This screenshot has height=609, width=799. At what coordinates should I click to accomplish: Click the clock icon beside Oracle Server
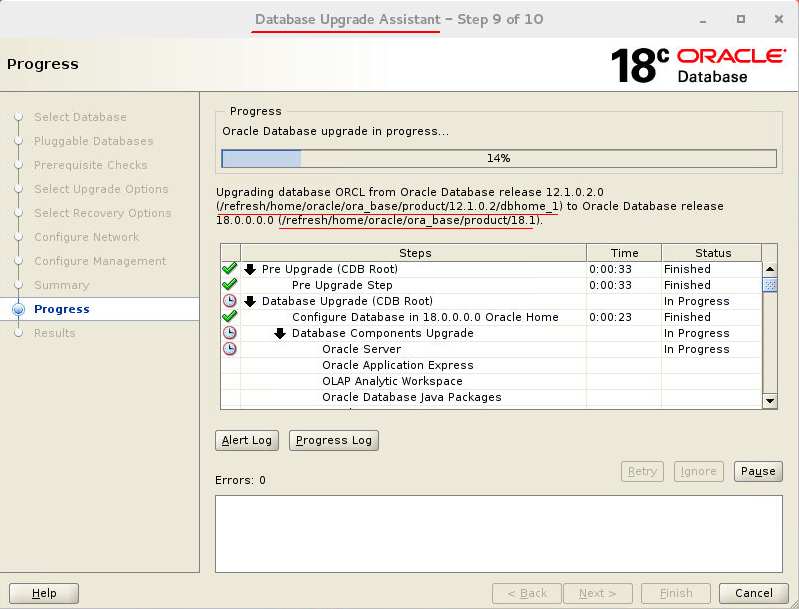(230, 349)
